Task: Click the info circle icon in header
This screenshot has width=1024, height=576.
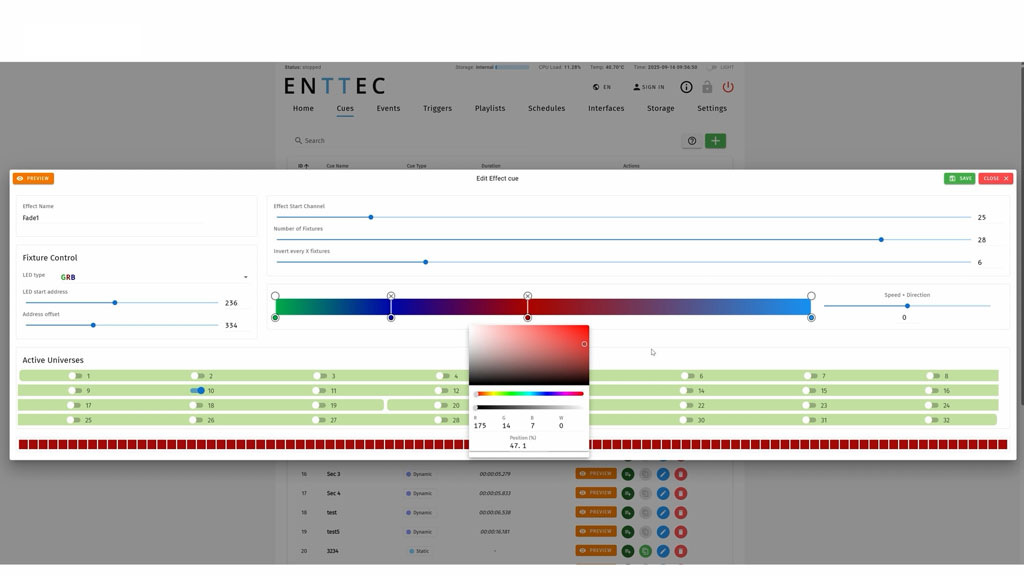Action: pyautogui.click(x=686, y=87)
